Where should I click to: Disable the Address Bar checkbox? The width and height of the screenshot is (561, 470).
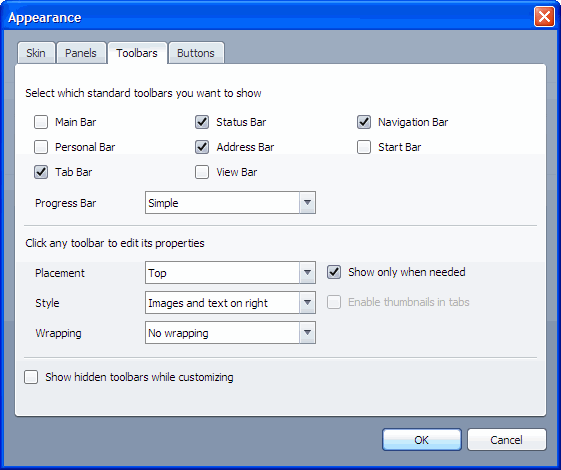point(202,147)
